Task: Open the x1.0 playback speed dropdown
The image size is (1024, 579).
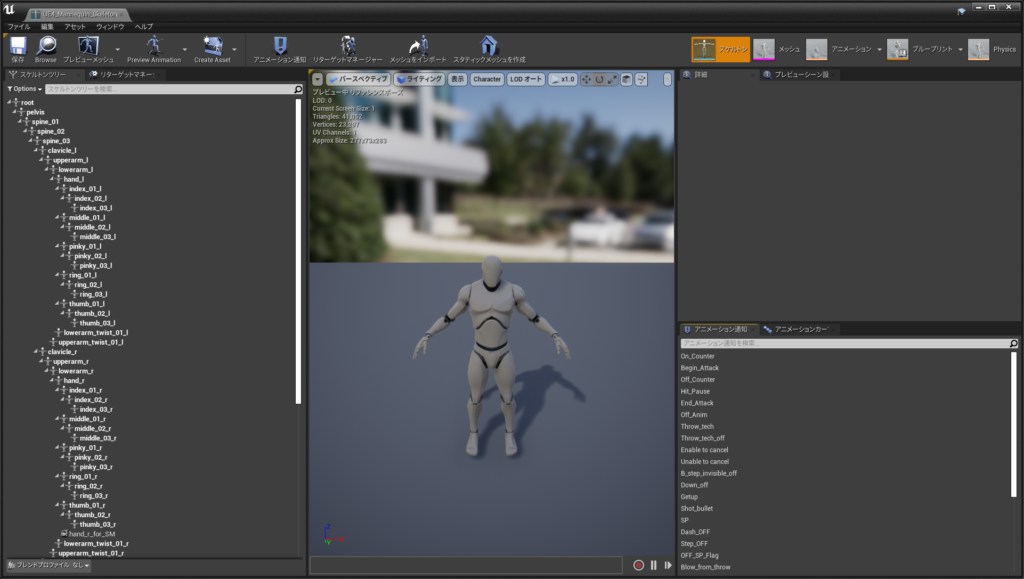Action: coord(563,79)
